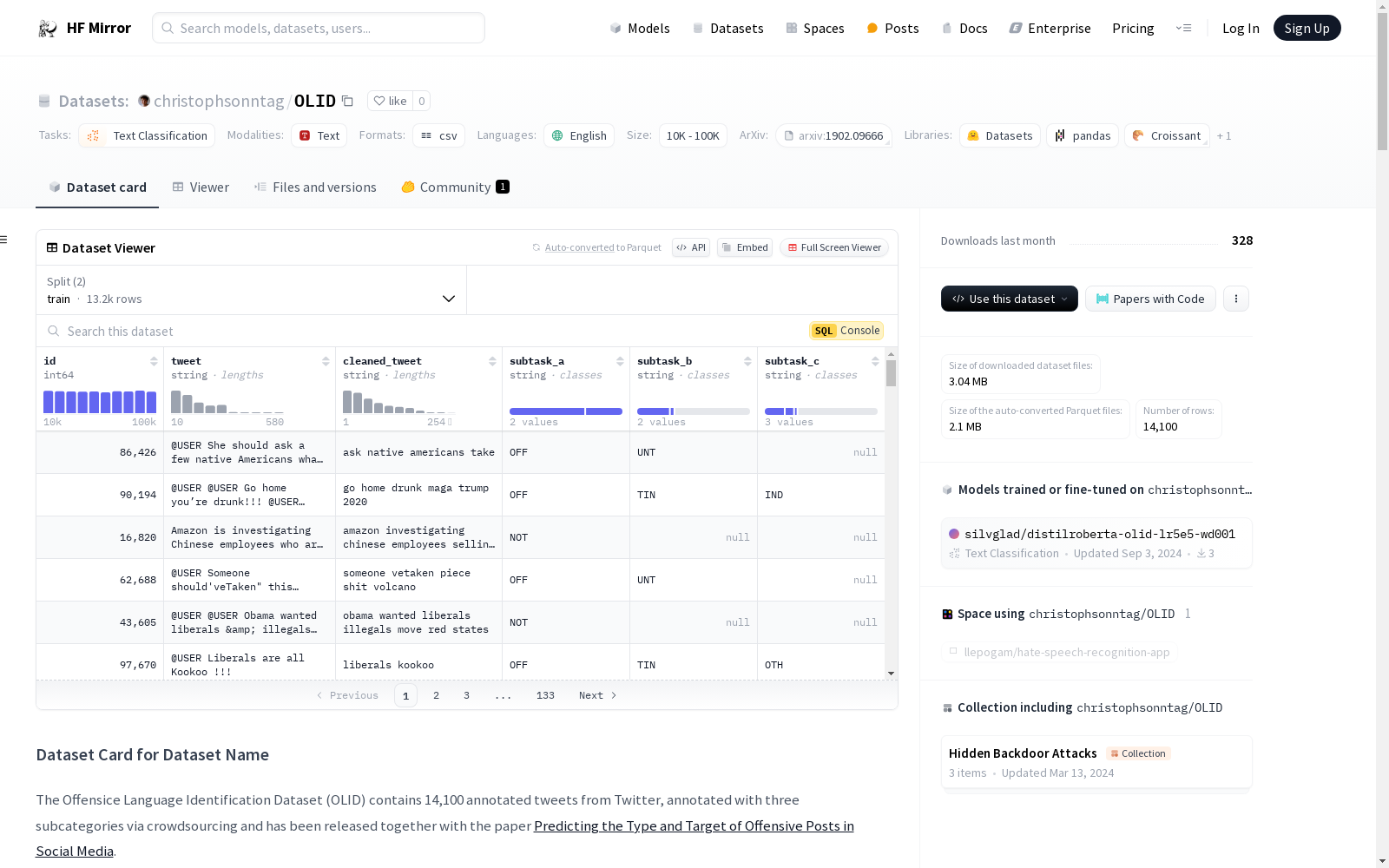Click the HF Mirror logo icon

click(48, 29)
